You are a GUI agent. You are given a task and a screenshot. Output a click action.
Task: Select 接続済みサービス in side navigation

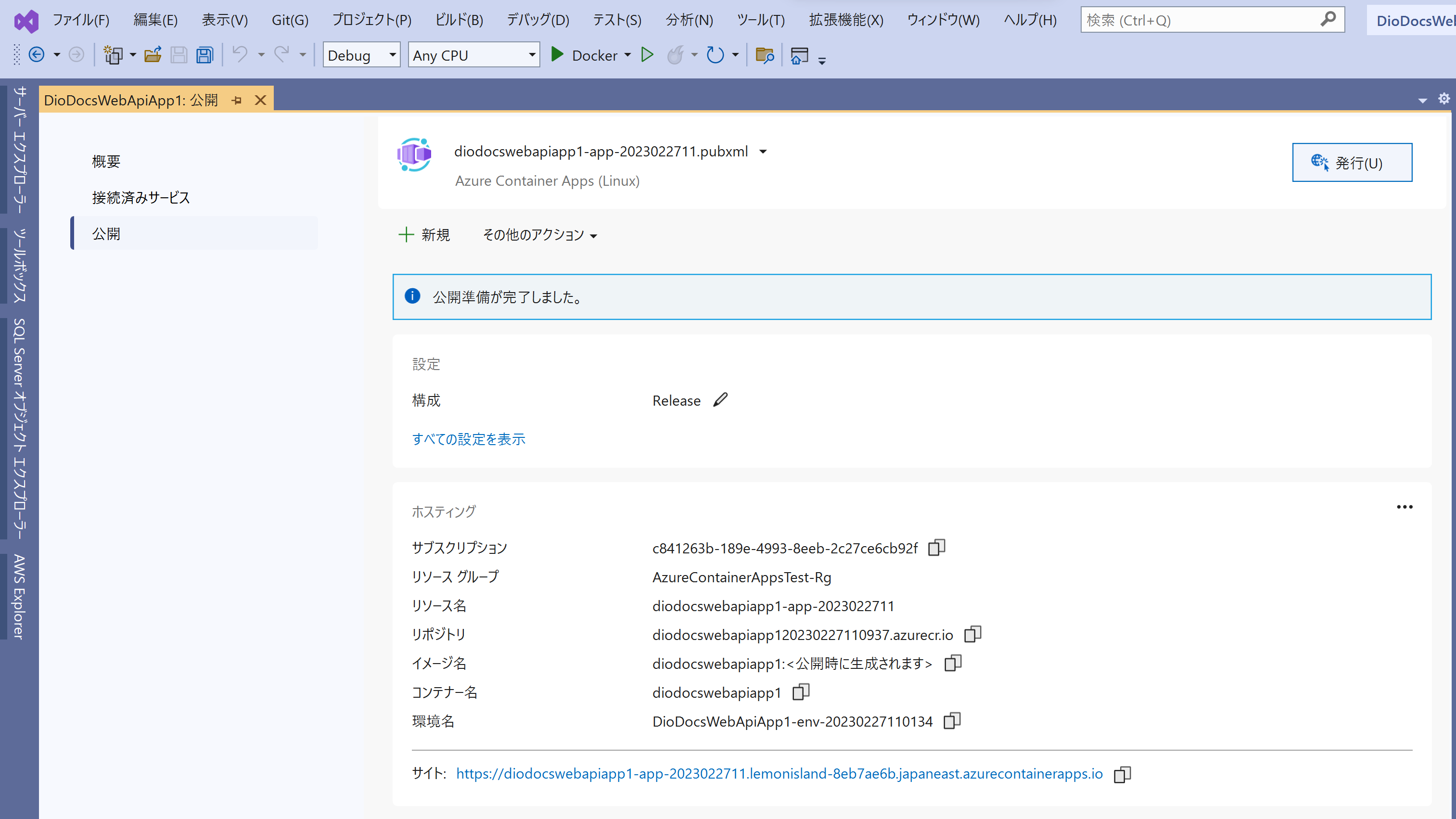140,198
